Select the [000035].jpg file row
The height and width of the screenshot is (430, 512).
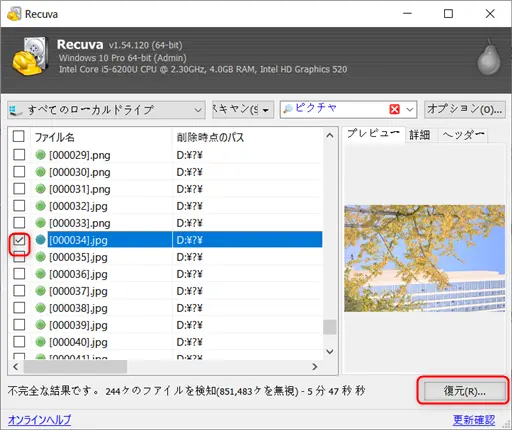pyautogui.click(x=165, y=257)
